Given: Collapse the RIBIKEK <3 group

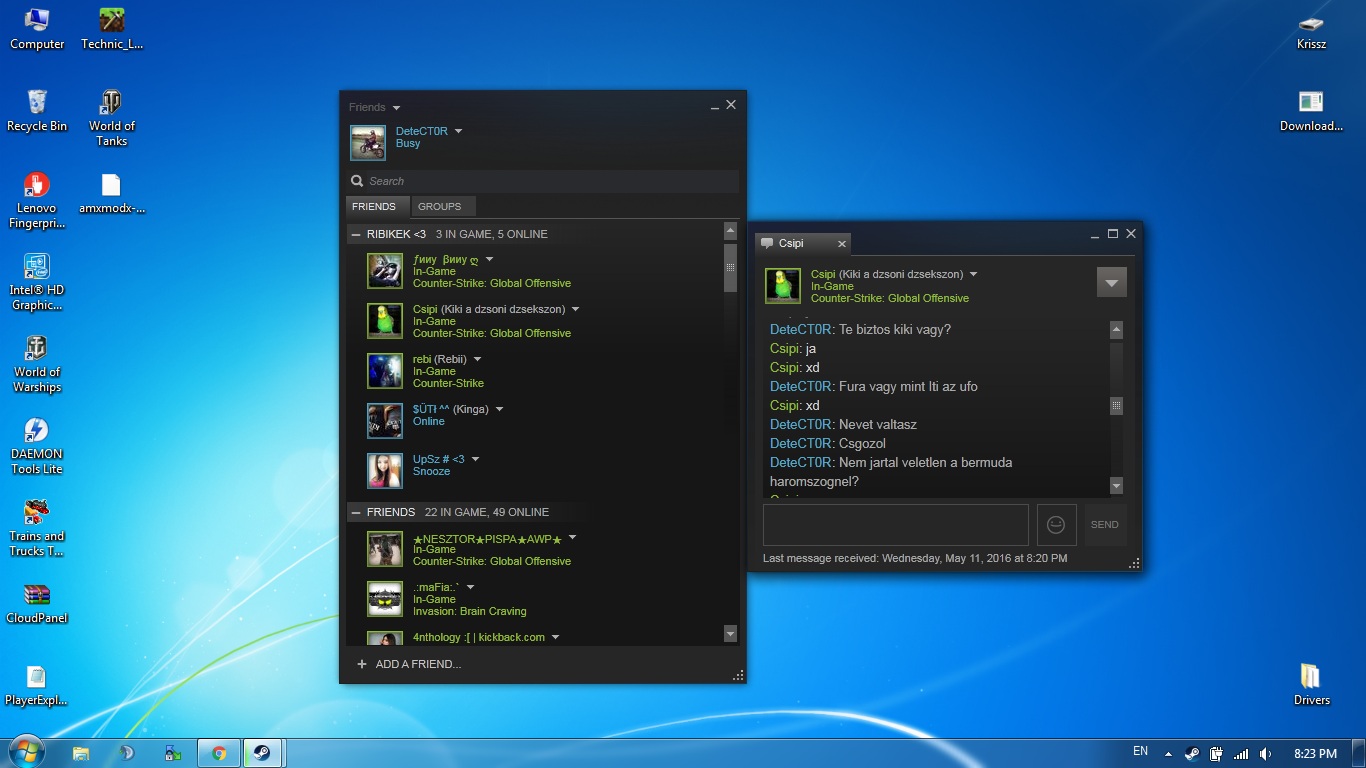Looking at the screenshot, I should [356, 234].
